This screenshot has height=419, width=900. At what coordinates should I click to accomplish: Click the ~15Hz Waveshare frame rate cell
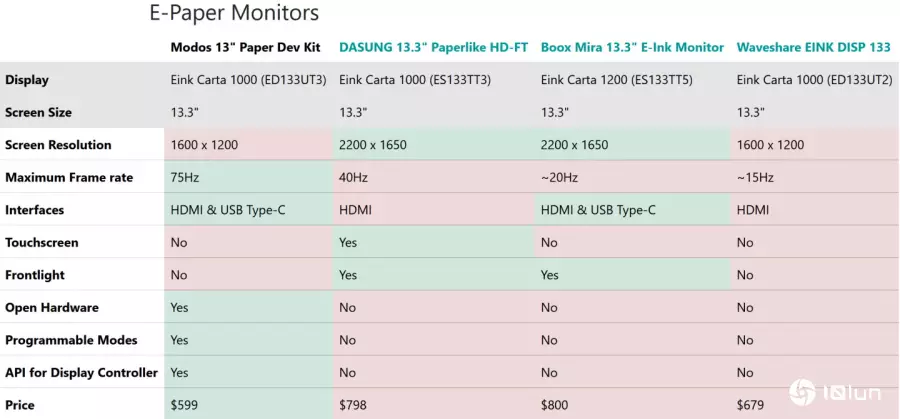click(x=815, y=177)
